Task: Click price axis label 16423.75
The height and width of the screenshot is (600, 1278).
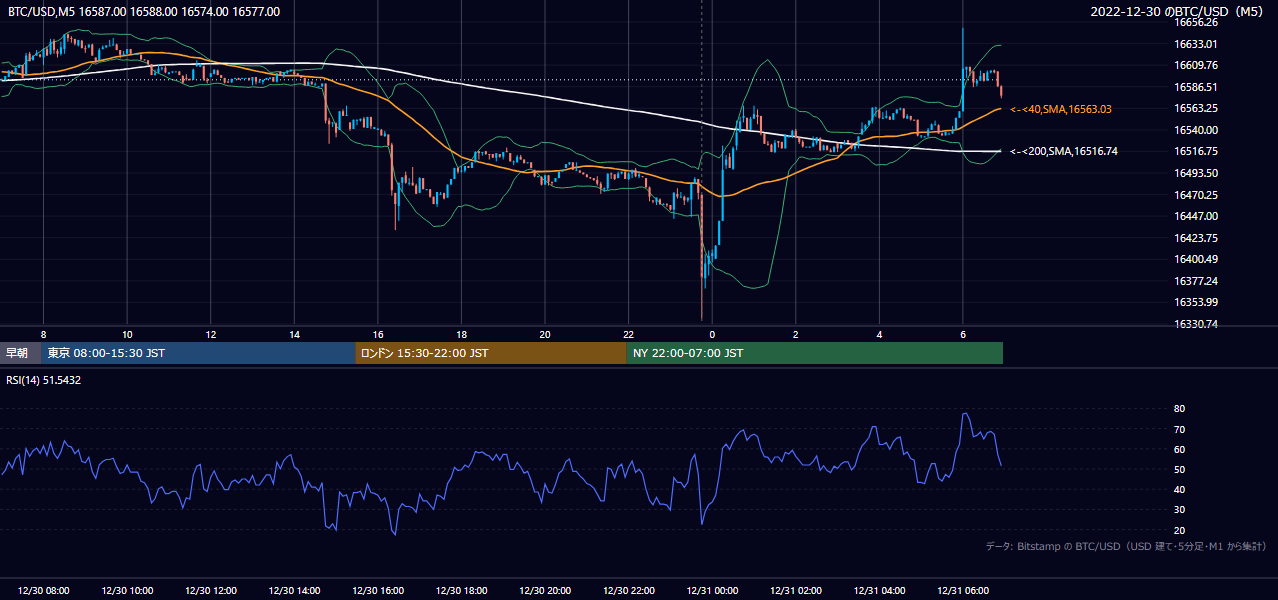Action: [x=1195, y=238]
